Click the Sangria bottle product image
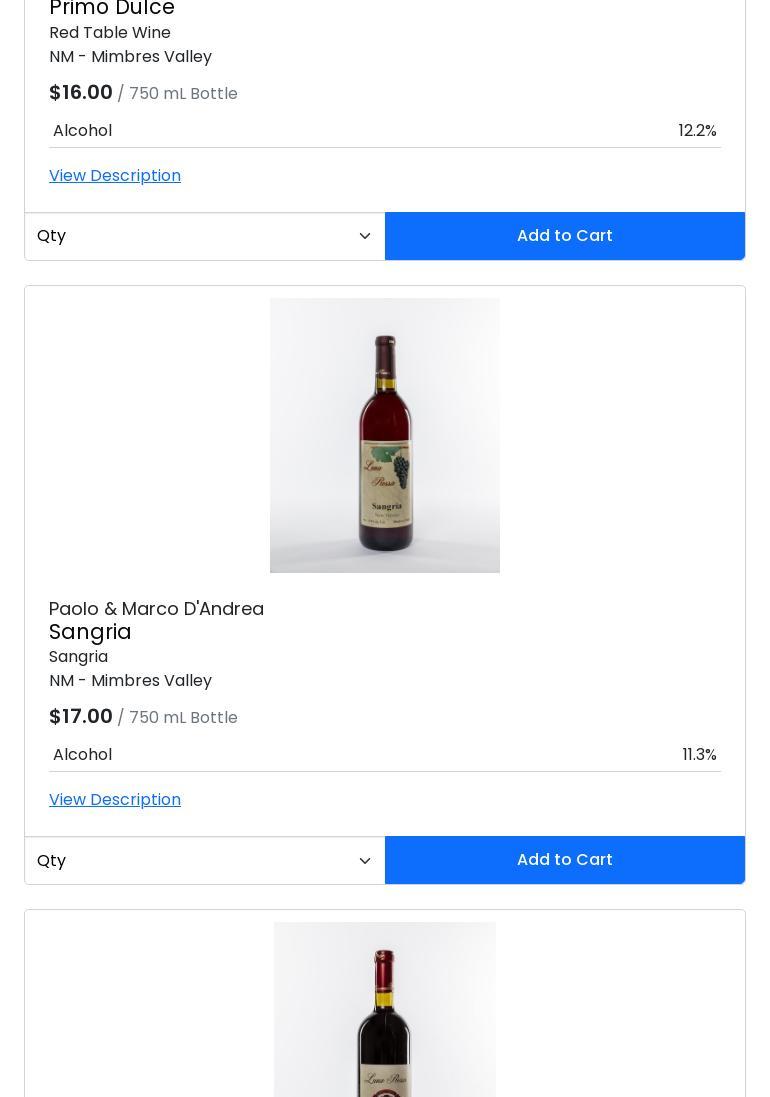The image size is (770, 1097). click(385, 435)
